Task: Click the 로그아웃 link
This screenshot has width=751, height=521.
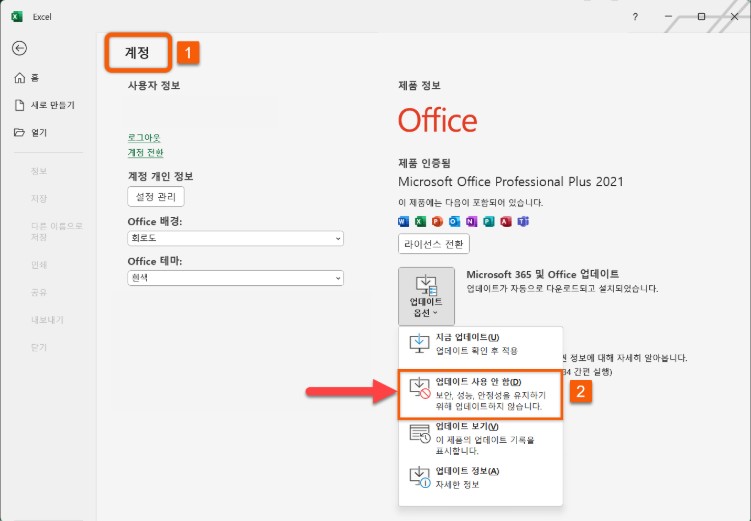Action: (144, 137)
